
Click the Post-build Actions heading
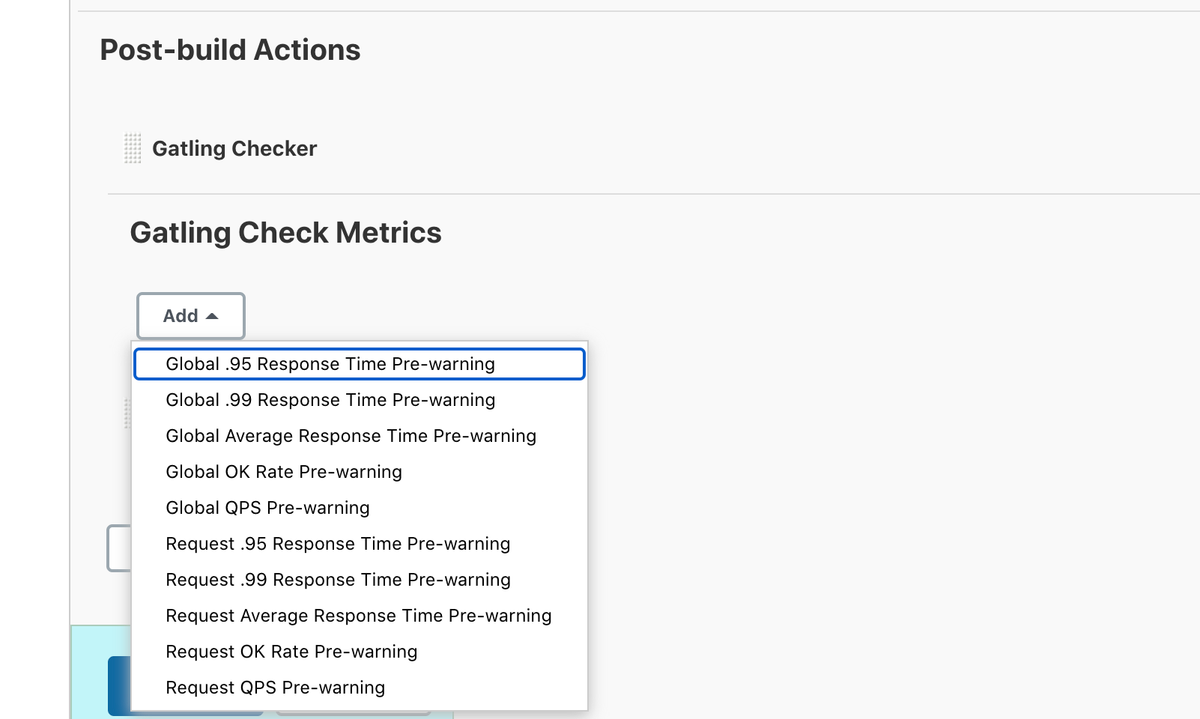pos(230,50)
